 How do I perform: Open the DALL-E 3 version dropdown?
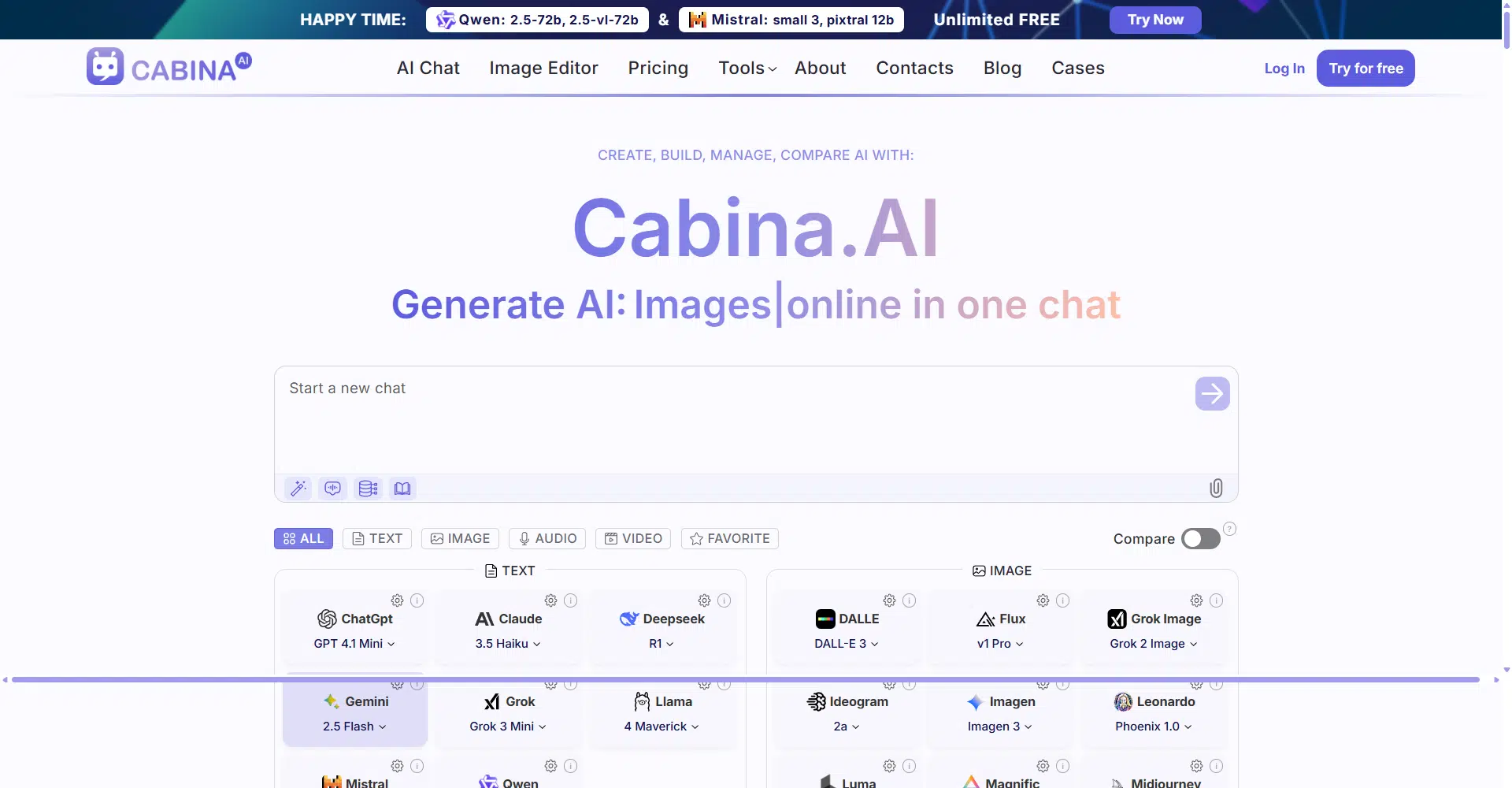tap(847, 644)
